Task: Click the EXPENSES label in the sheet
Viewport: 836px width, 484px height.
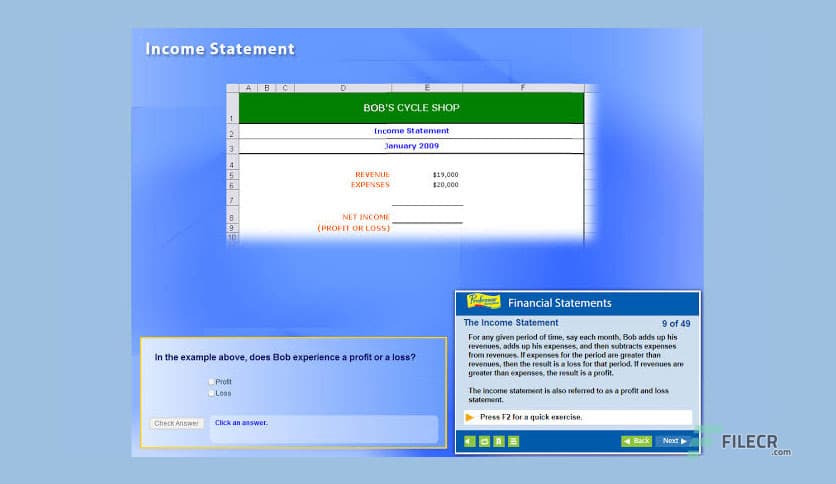Action: pos(370,185)
